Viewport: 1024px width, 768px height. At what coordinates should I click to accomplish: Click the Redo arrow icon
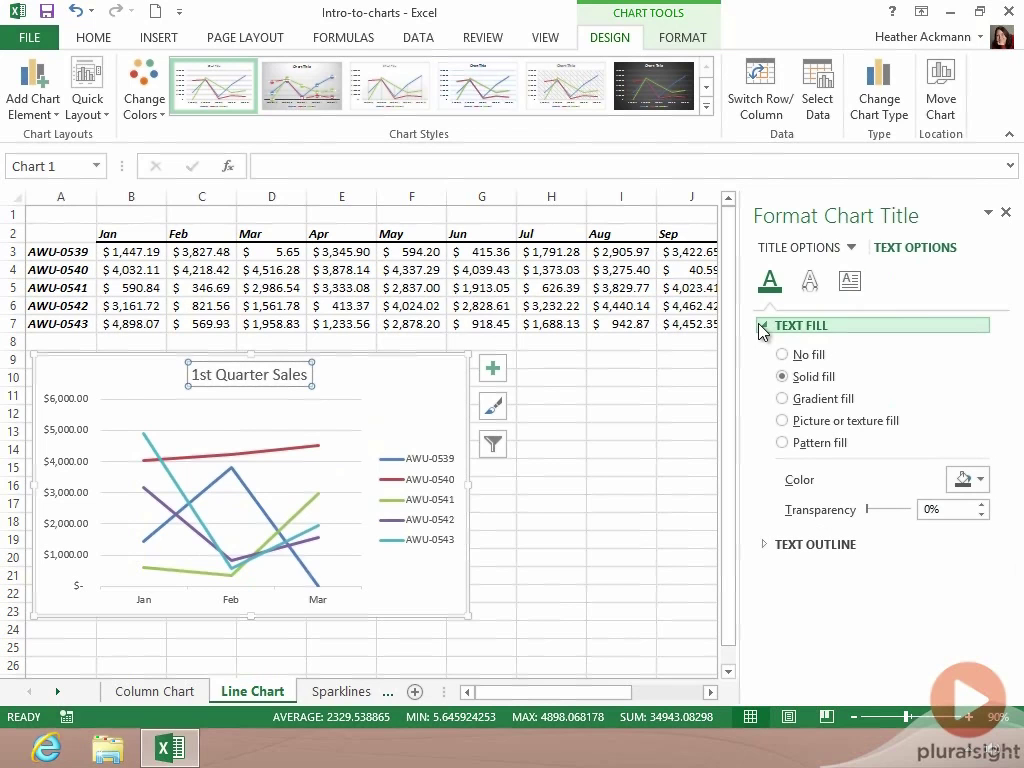116,11
